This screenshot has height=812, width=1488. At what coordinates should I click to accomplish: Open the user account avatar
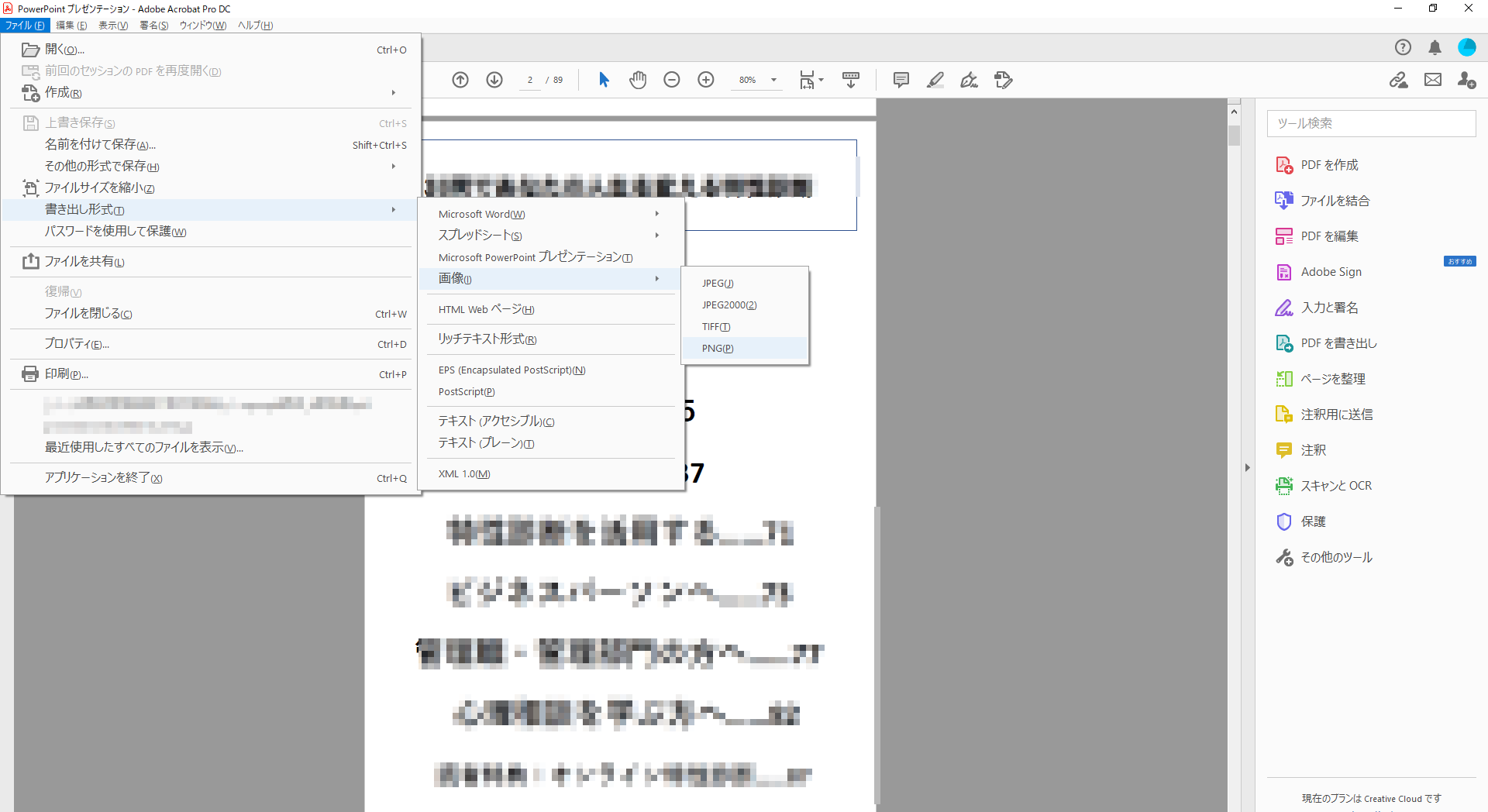(1467, 47)
